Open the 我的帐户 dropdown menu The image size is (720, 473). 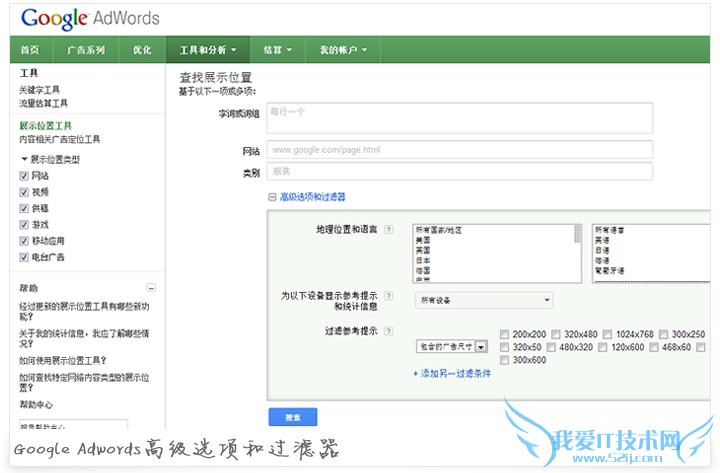click(x=343, y=50)
